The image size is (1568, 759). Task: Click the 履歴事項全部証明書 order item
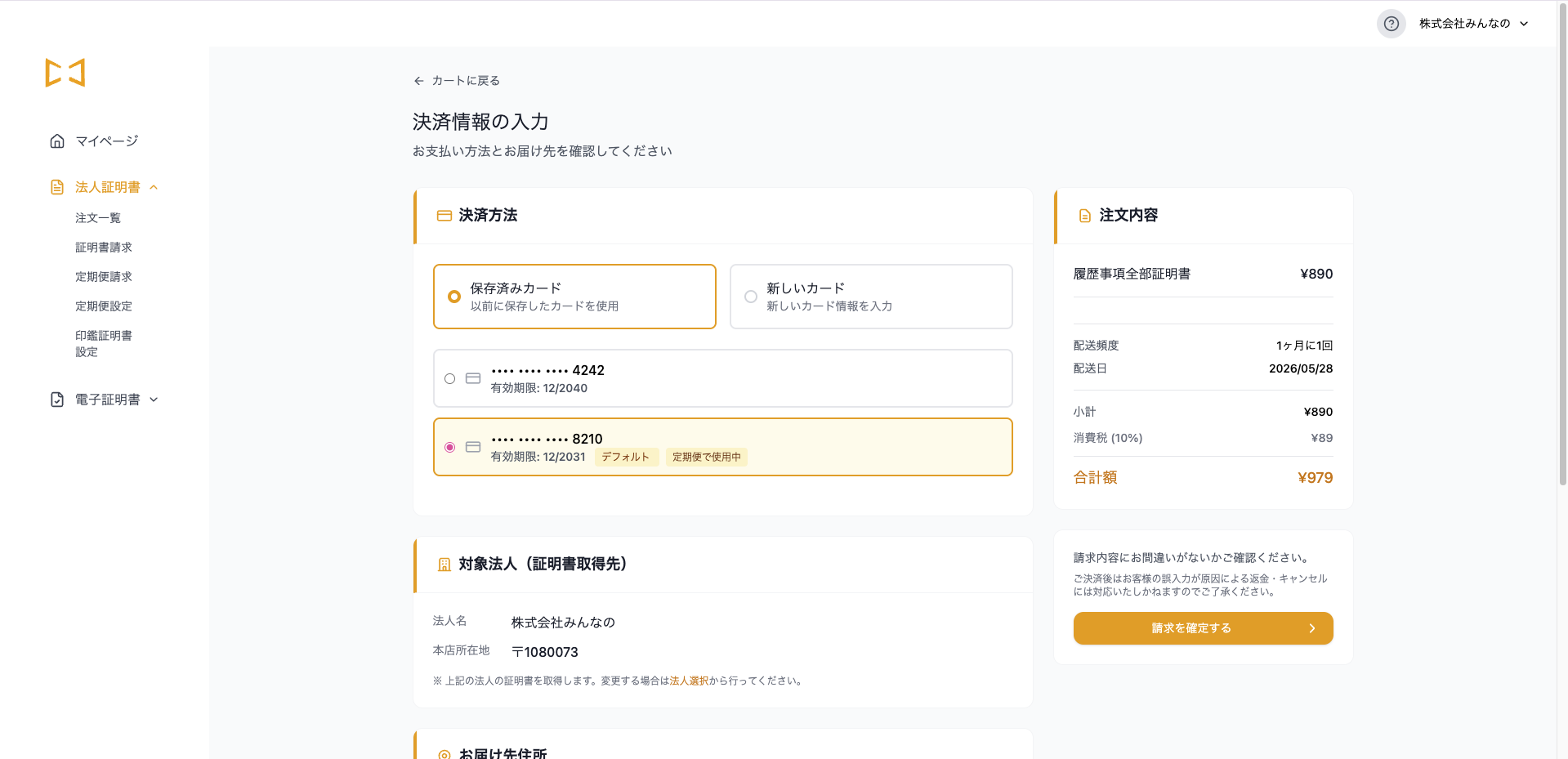click(1132, 274)
